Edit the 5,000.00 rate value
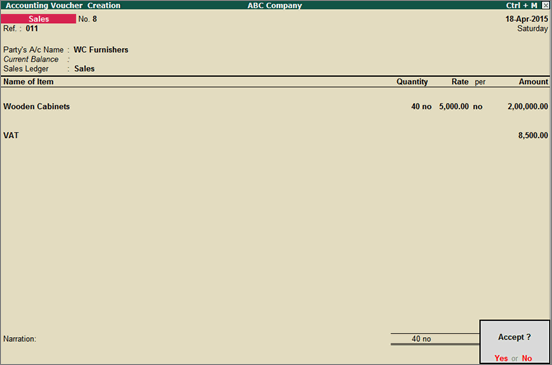This screenshot has width=552, height=365. [454, 106]
